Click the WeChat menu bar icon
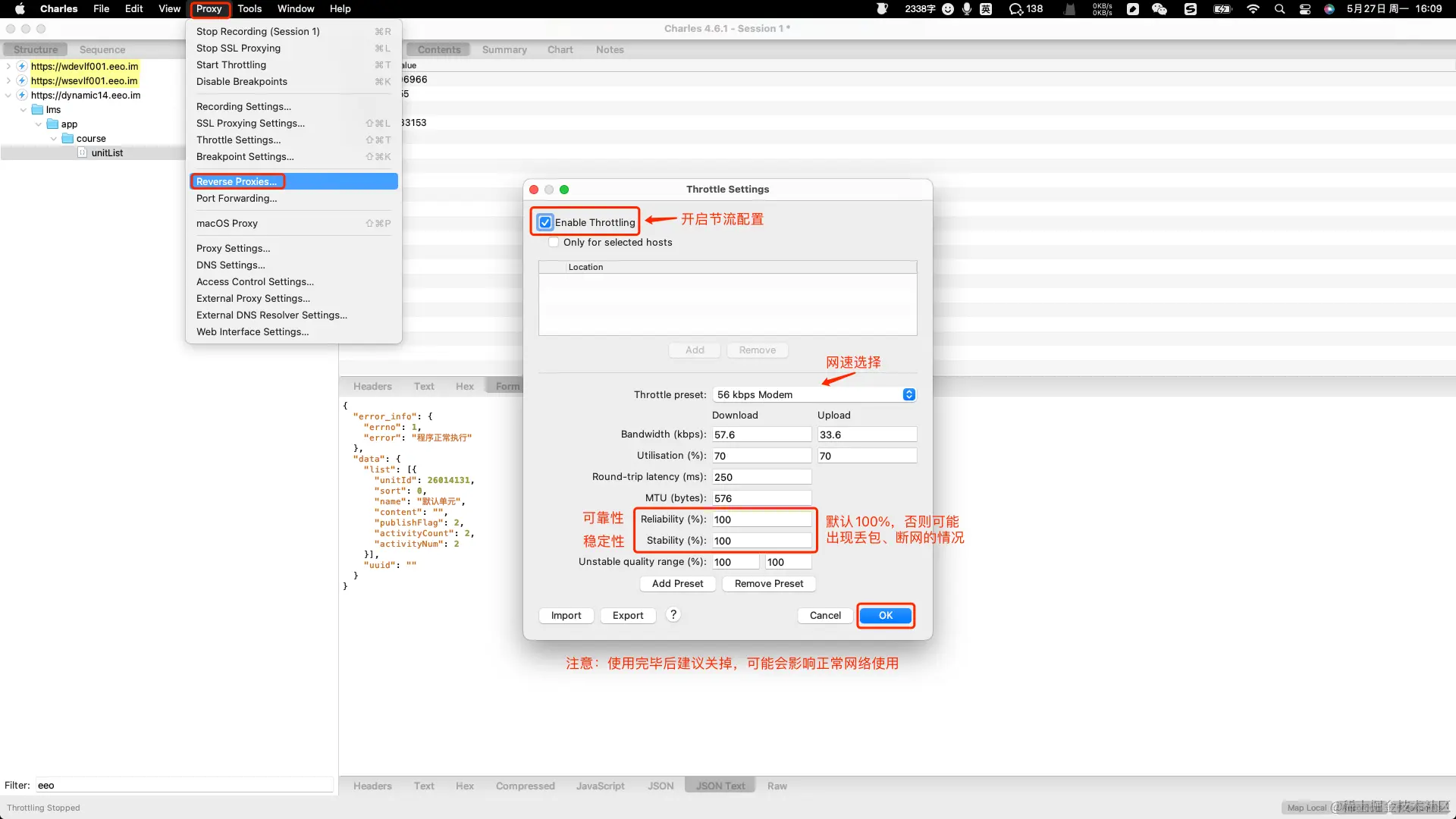Screen dimensions: 1456x819 (1159, 9)
